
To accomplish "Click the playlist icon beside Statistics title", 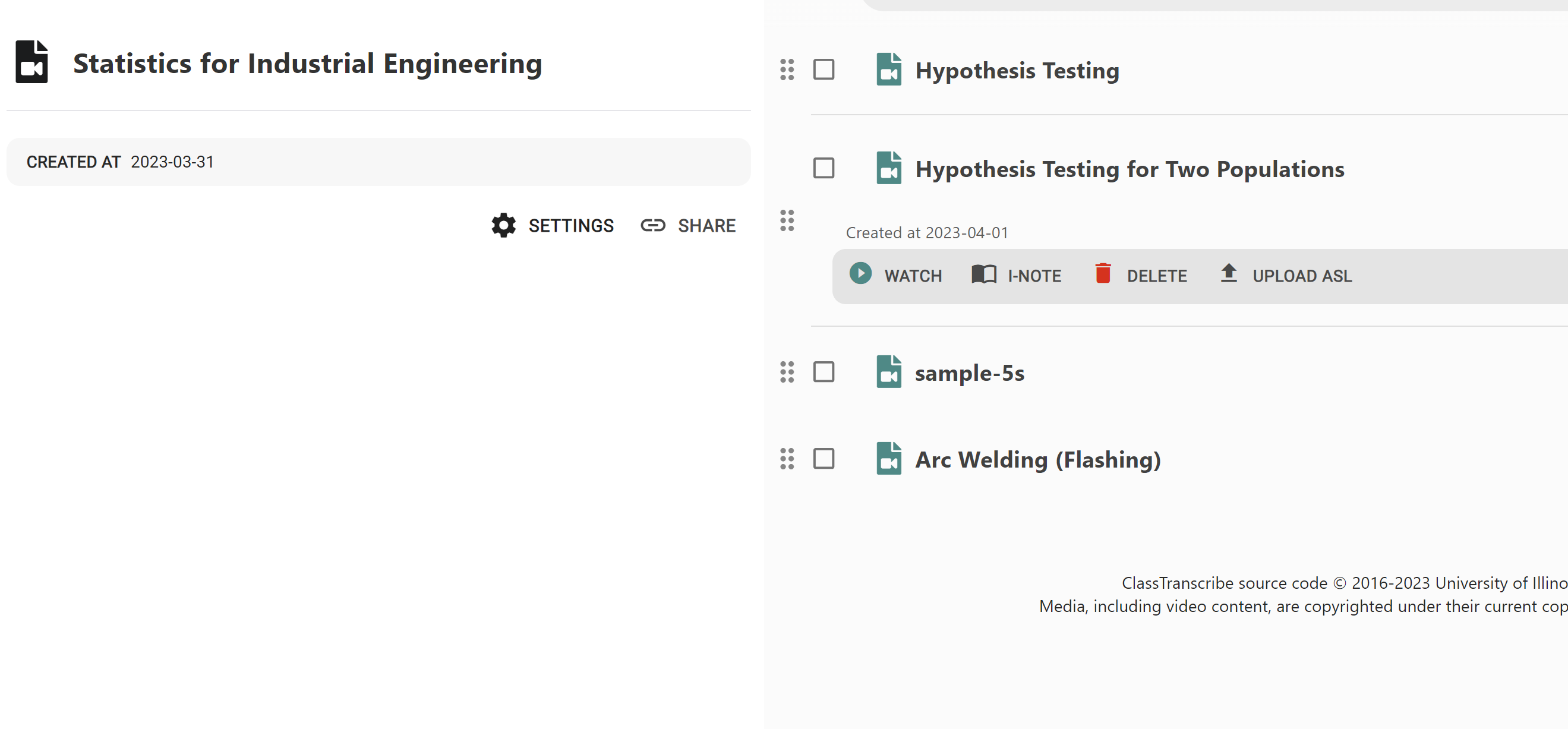I will click(x=31, y=62).
